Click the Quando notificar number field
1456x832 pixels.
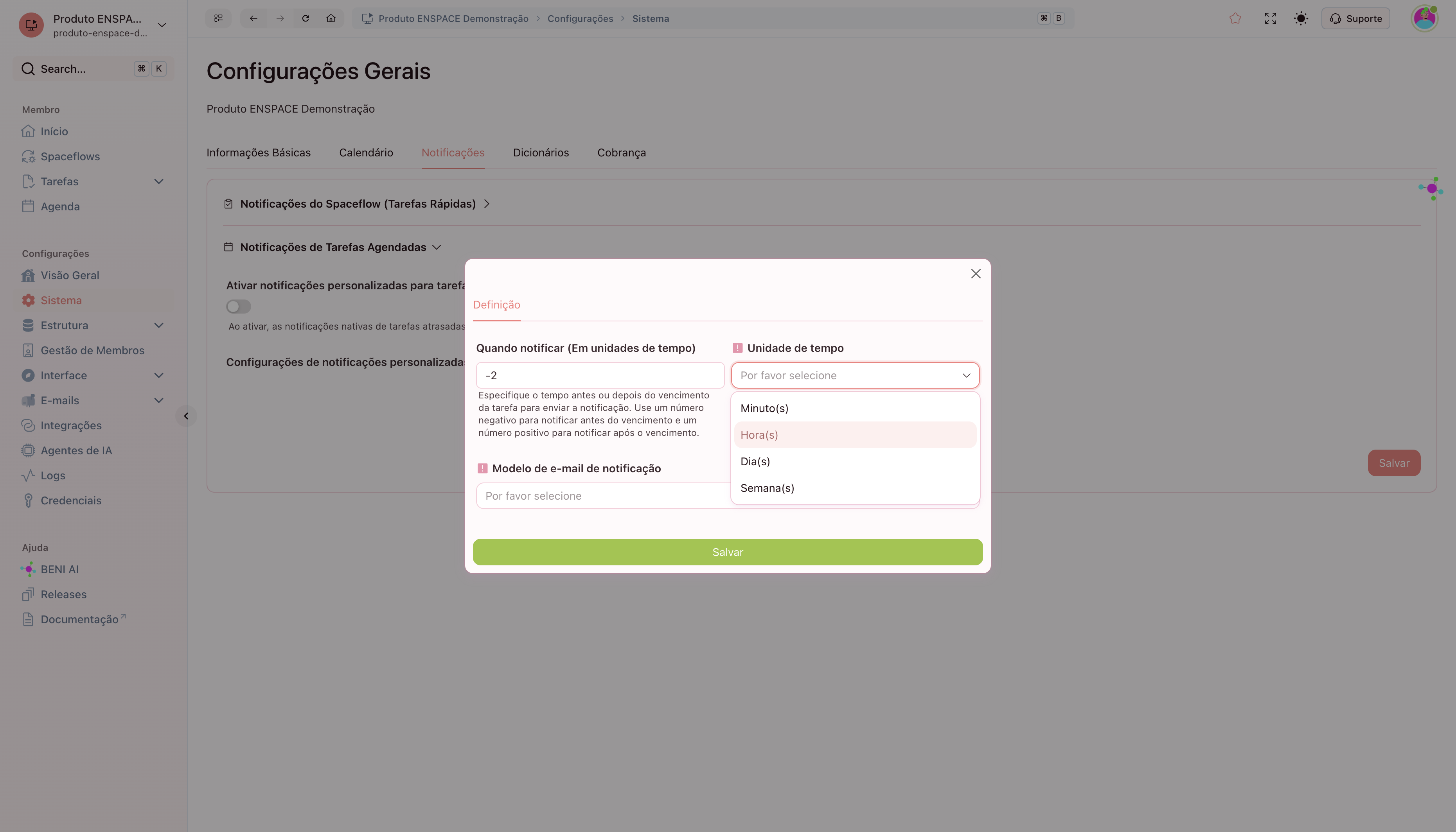click(x=600, y=375)
